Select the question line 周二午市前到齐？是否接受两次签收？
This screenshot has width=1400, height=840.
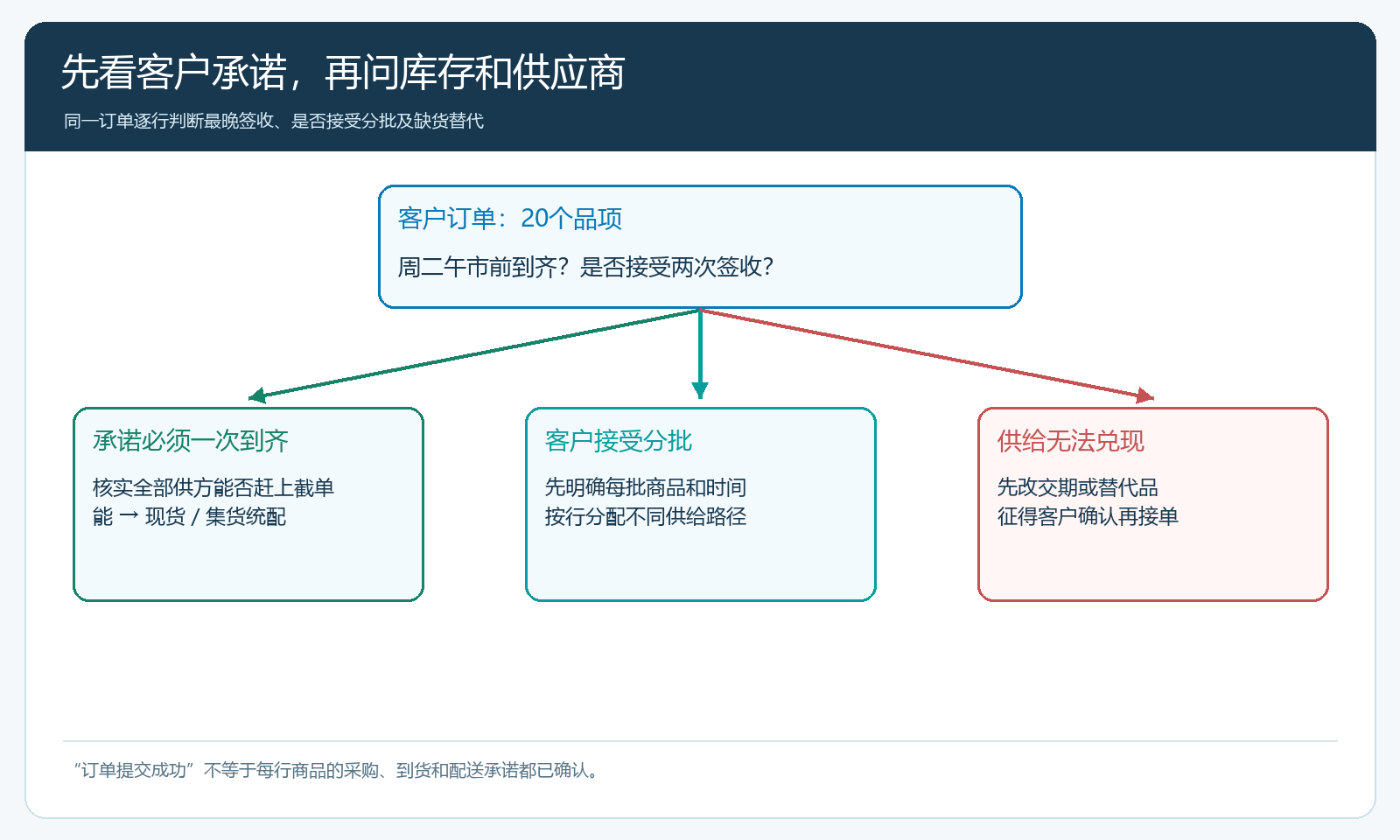click(x=586, y=267)
